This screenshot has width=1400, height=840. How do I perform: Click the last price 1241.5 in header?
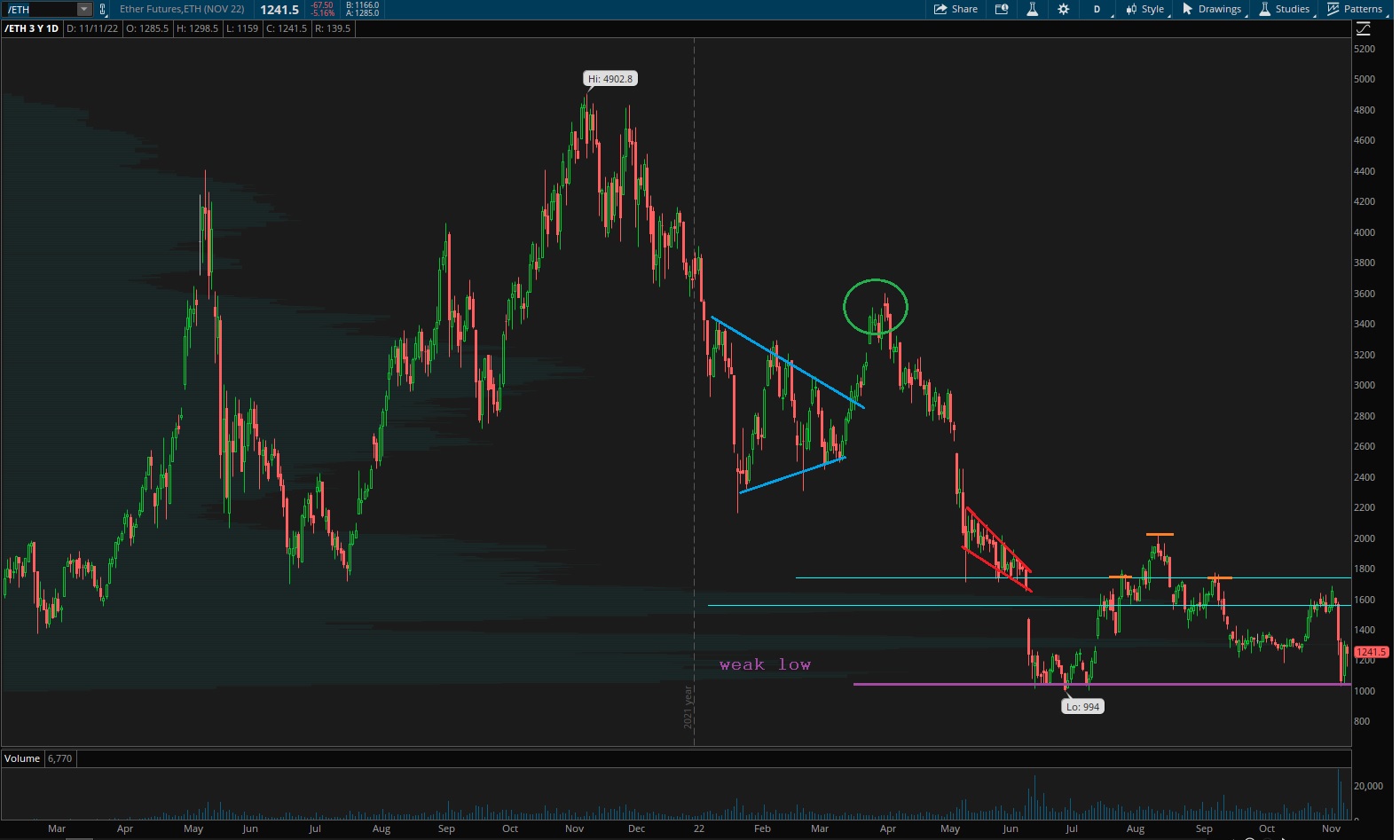[x=279, y=10]
